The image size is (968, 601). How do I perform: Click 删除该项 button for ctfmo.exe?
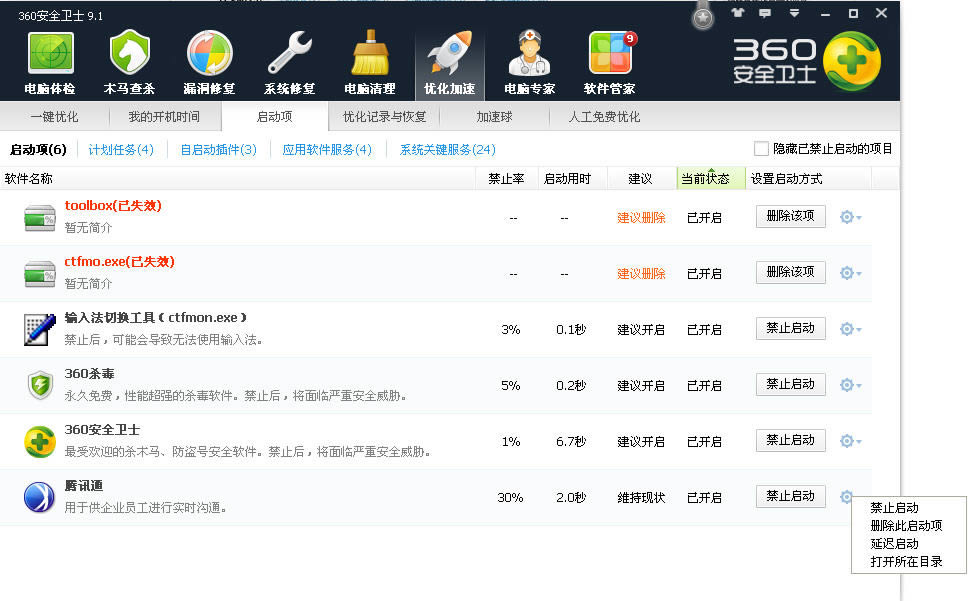click(790, 272)
